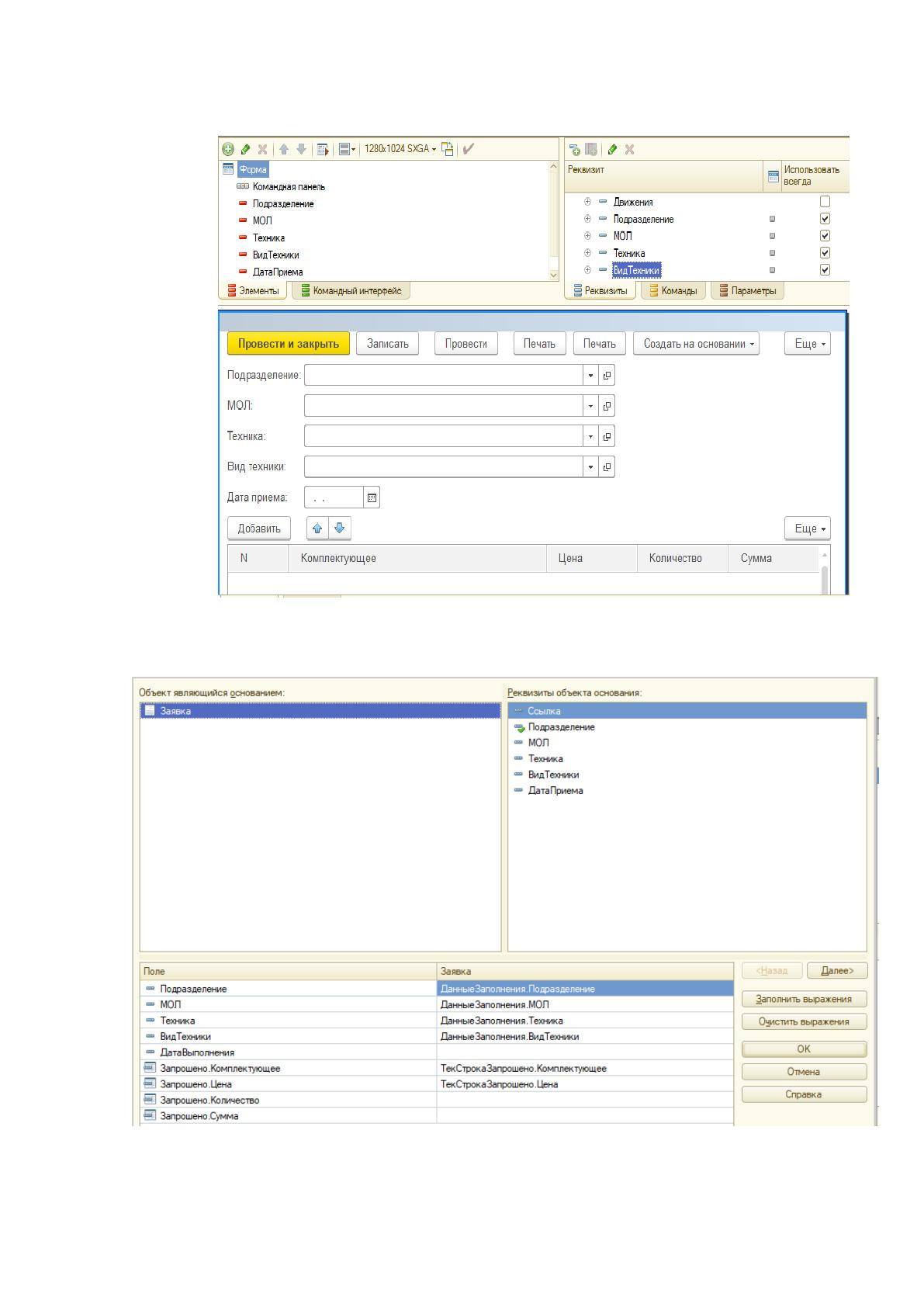Image resolution: width=924 pixels, height=1307 pixels.
Task: Open the МОЛ field dropdown arrow
Action: pos(591,406)
